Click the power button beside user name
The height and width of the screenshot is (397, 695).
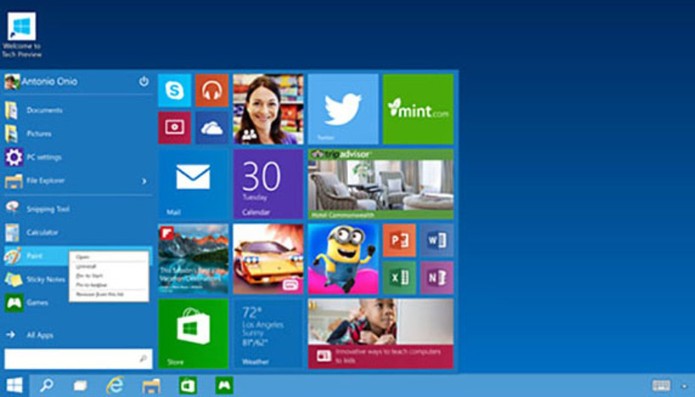[x=144, y=82]
